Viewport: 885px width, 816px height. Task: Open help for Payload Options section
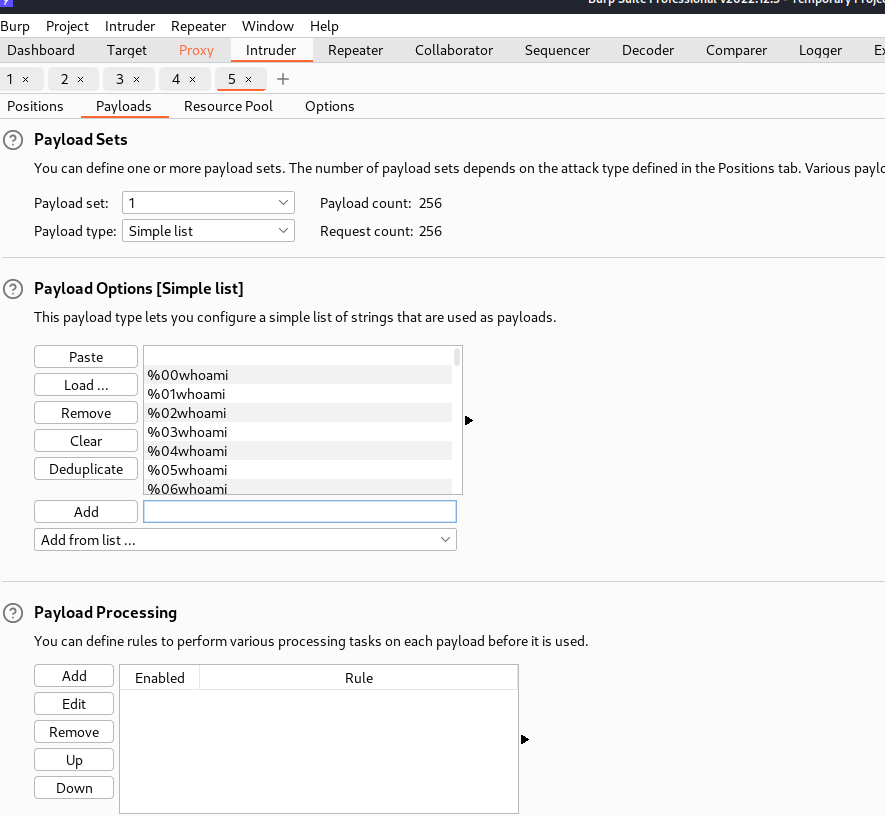(x=13, y=289)
